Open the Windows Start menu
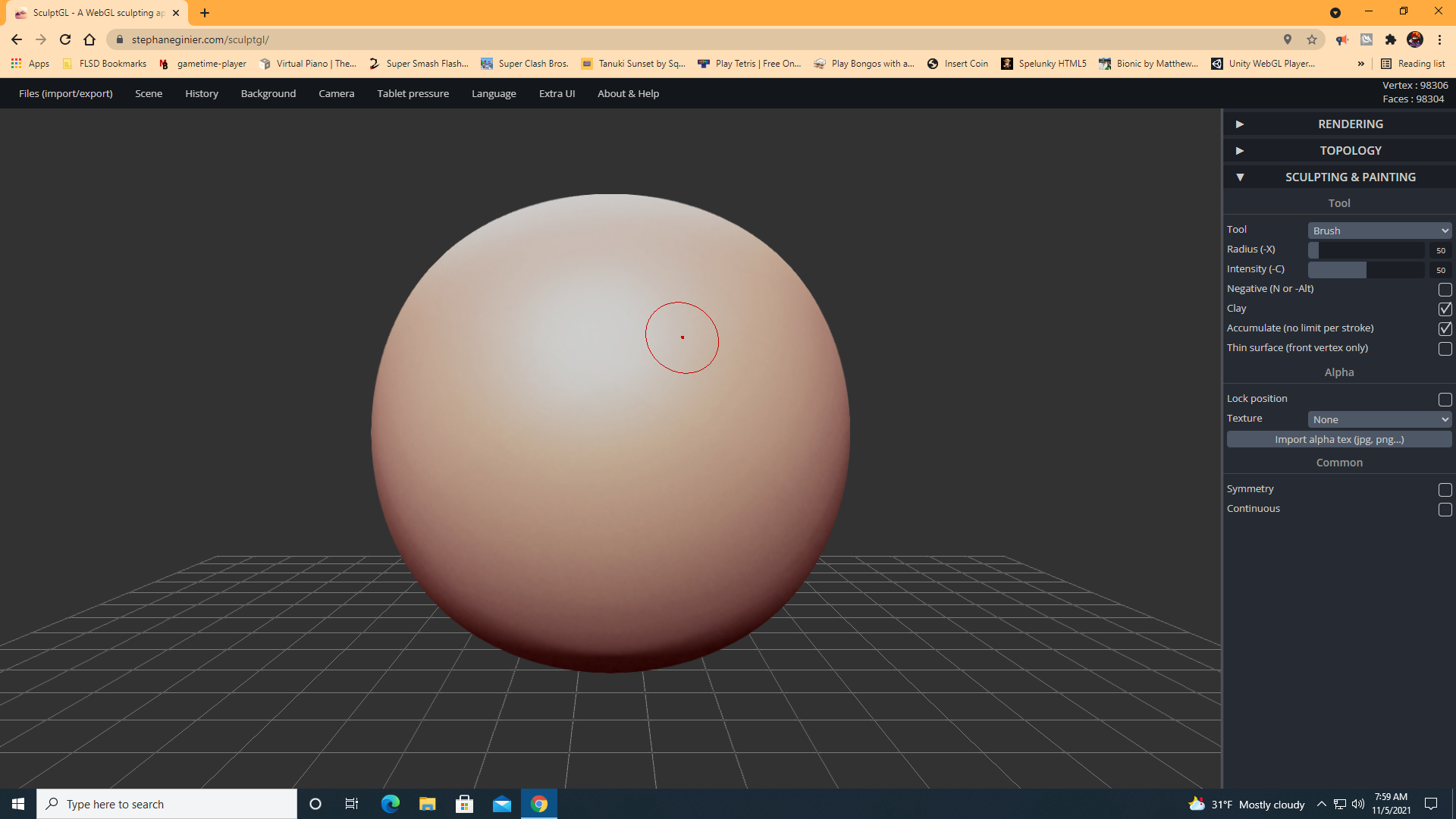 (18, 804)
